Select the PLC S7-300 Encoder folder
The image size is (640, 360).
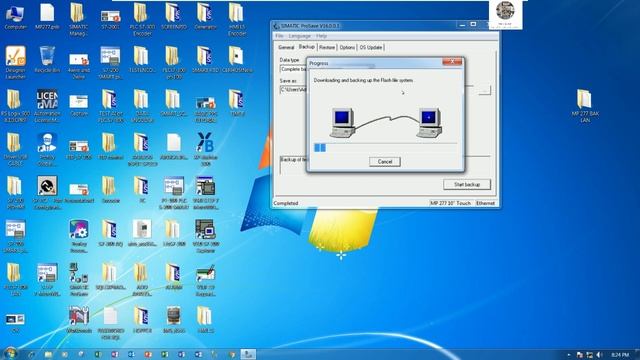(141, 20)
